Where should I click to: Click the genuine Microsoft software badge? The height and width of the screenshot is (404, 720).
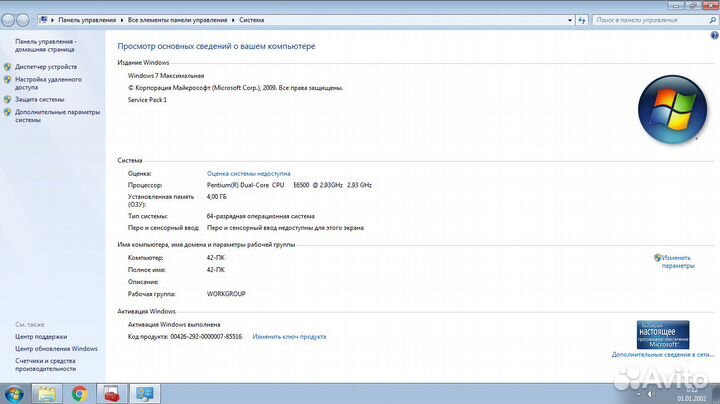(x=662, y=335)
